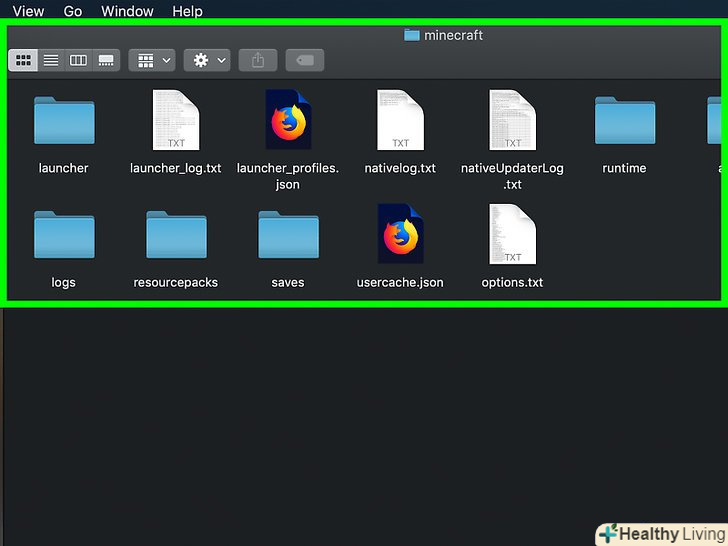
Task: Click the logs folder name label
Action: tap(63, 283)
